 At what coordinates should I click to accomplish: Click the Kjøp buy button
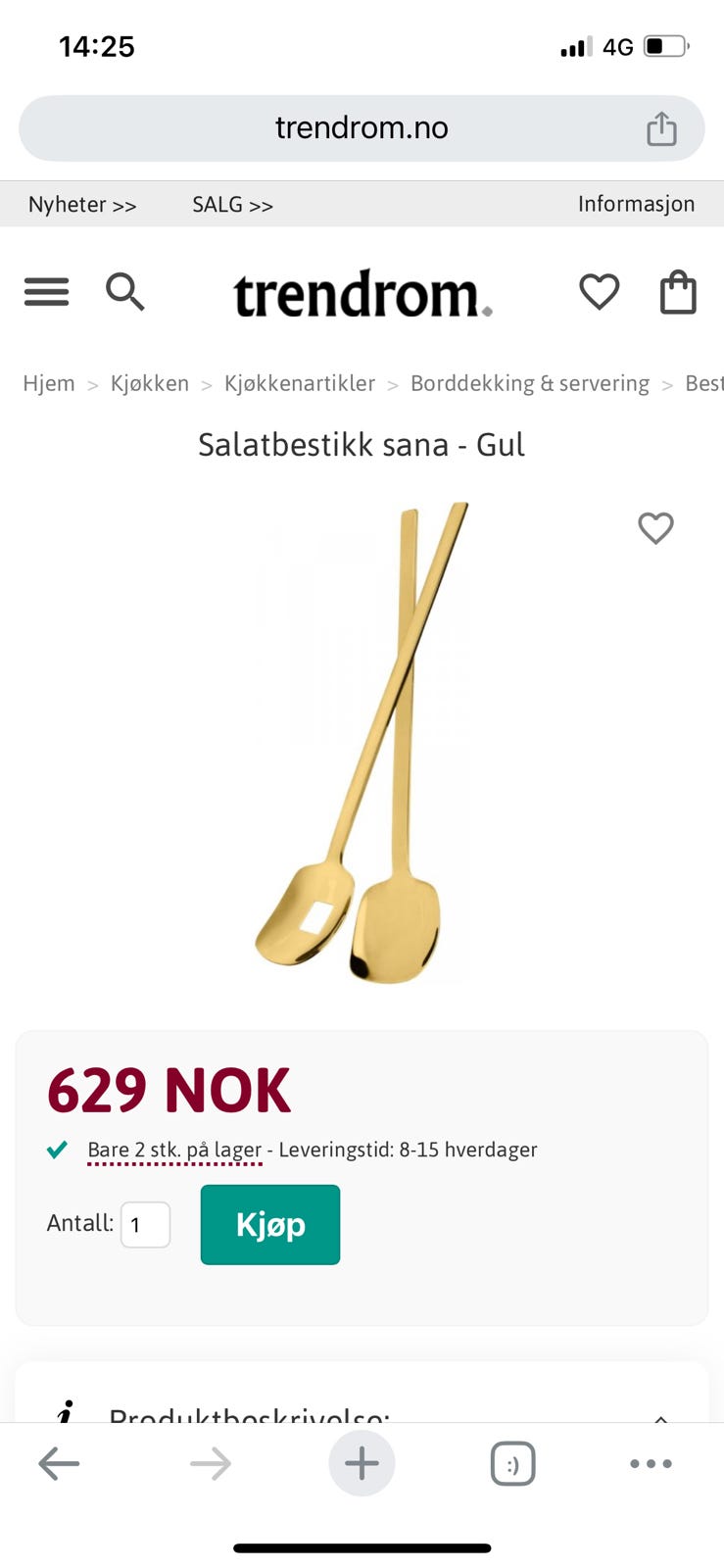[270, 1225]
